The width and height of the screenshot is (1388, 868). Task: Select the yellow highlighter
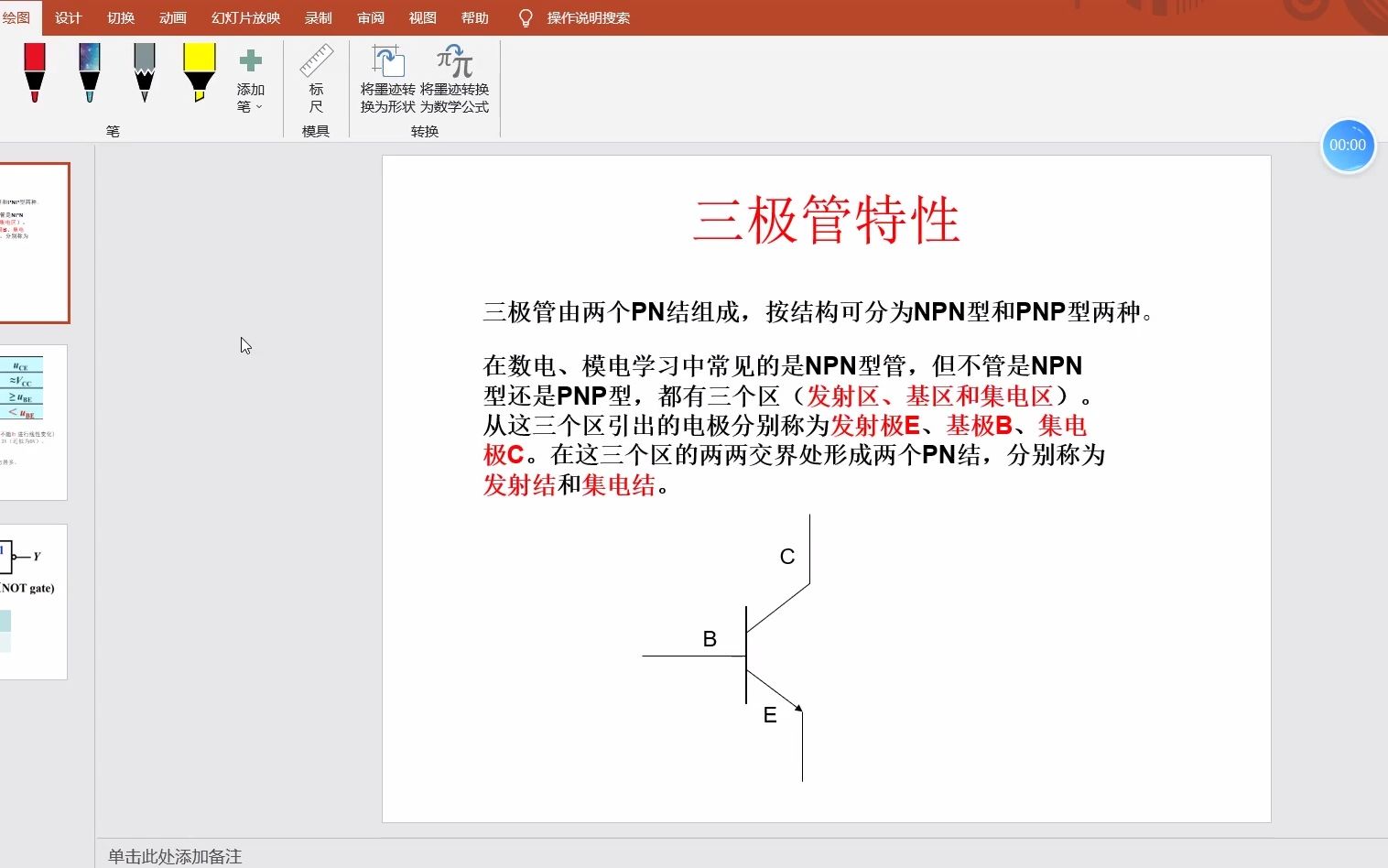[x=199, y=72]
